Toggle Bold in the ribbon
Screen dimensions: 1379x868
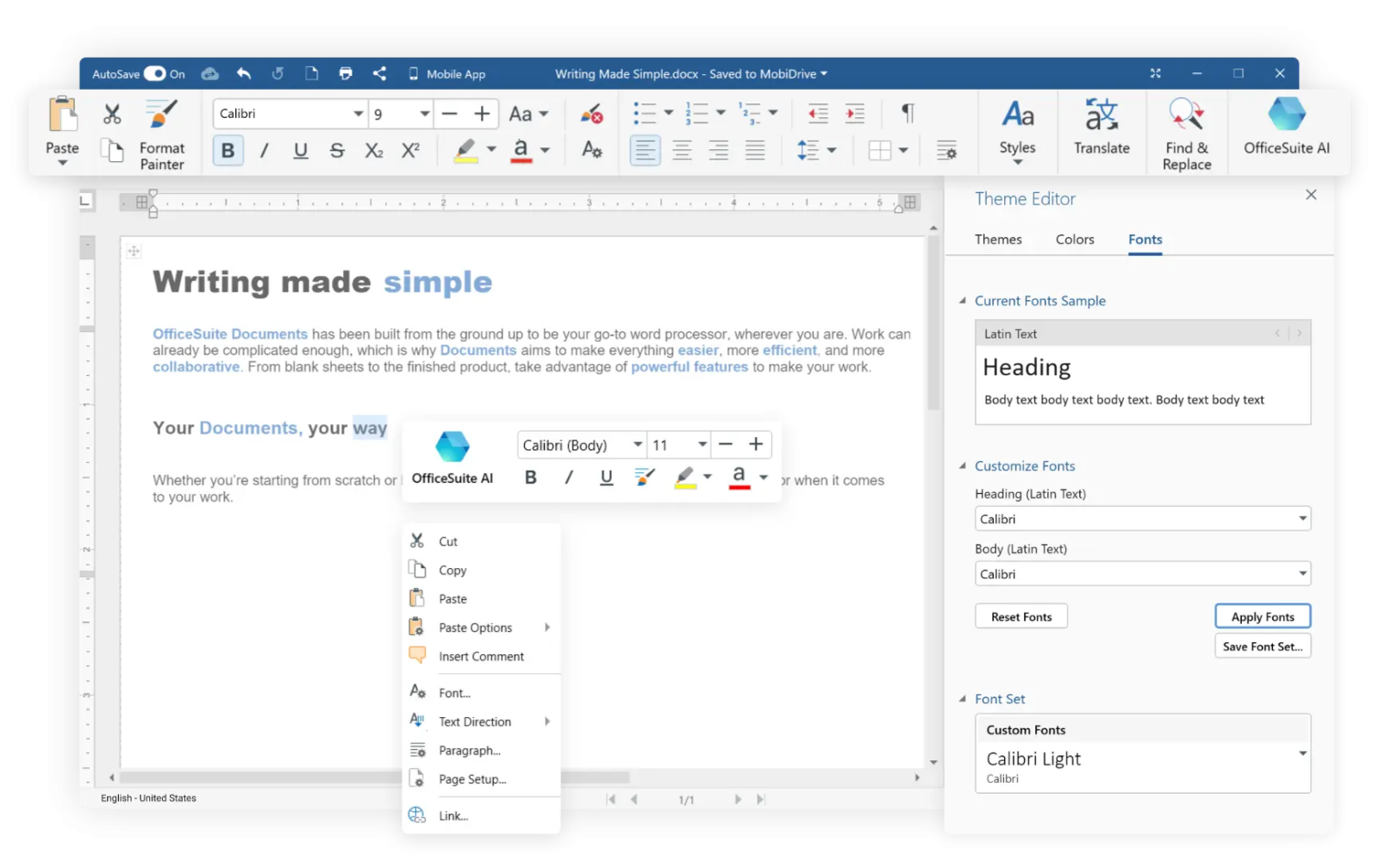tap(228, 151)
